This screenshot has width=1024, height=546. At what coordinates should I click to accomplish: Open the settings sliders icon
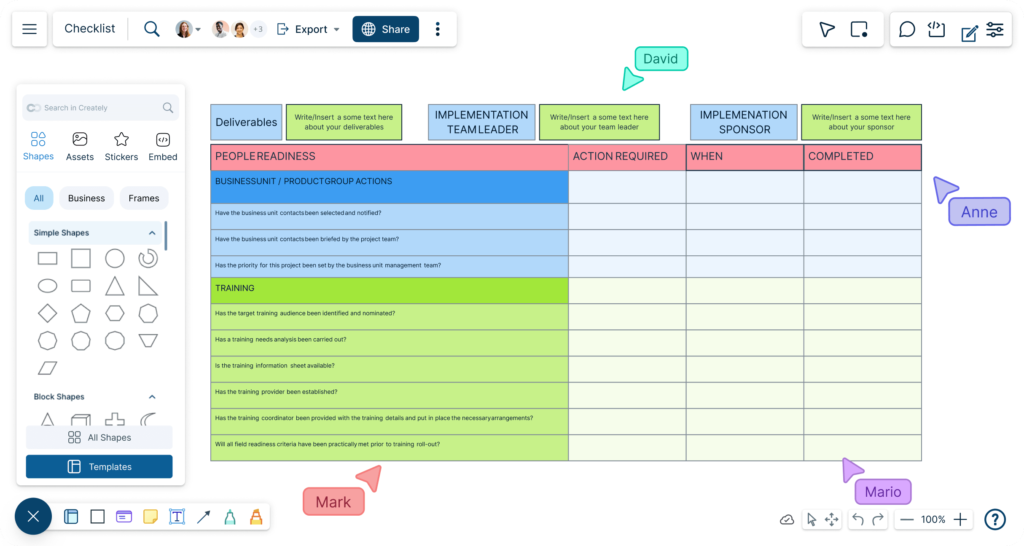[x=995, y=29]
